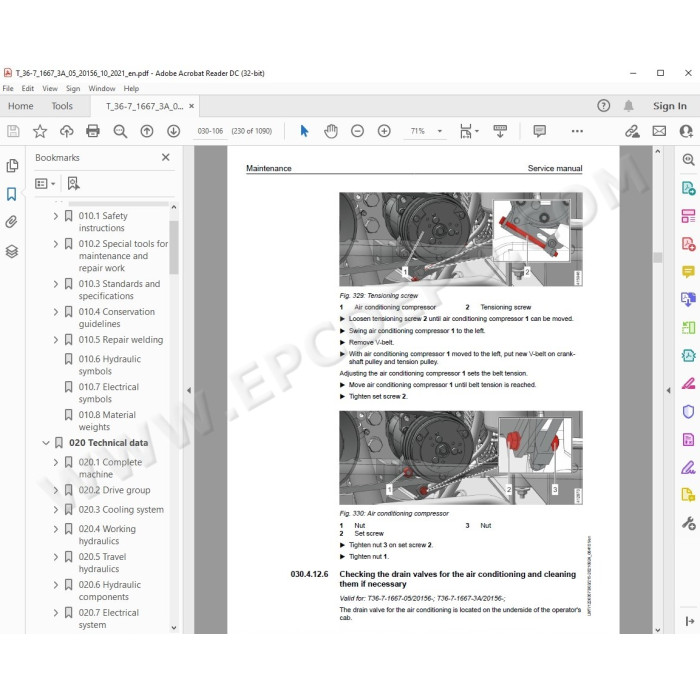Open the 010.8 Material weights bookmark

point(107,421)
